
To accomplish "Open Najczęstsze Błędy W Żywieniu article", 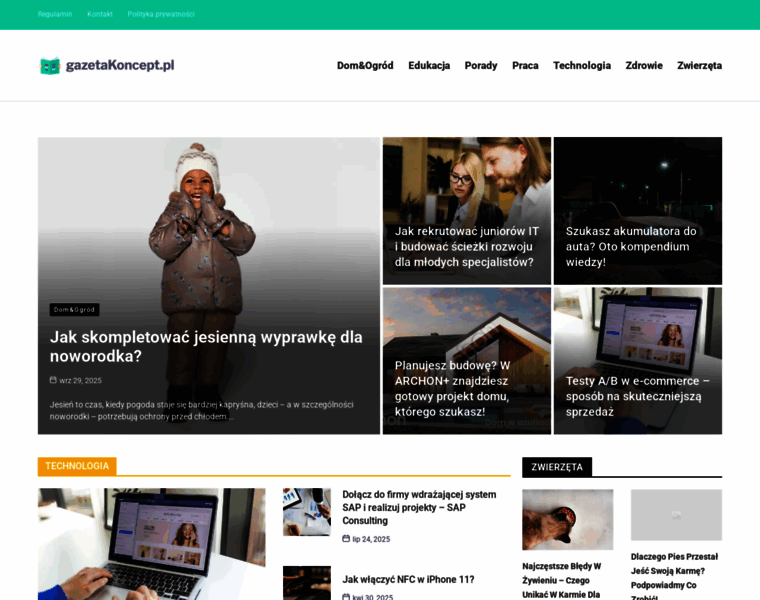I will click(x=562, y=580).
